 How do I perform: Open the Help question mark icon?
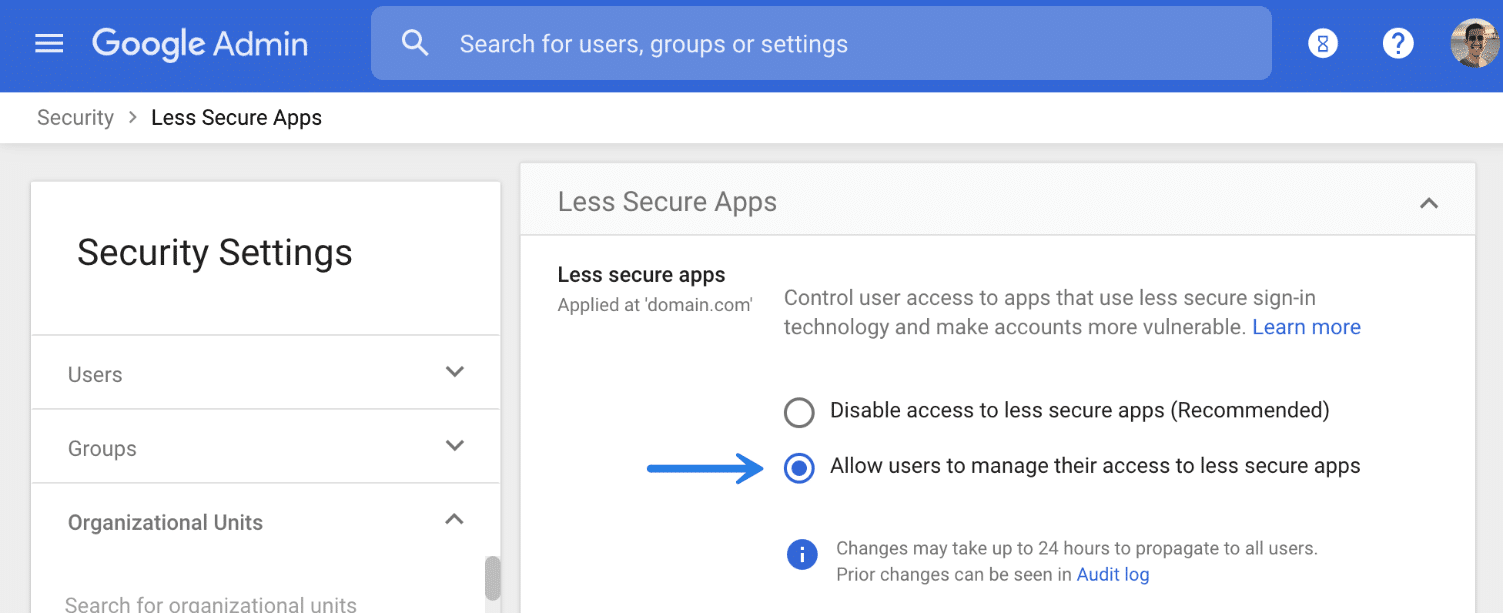coord(1397,43)
